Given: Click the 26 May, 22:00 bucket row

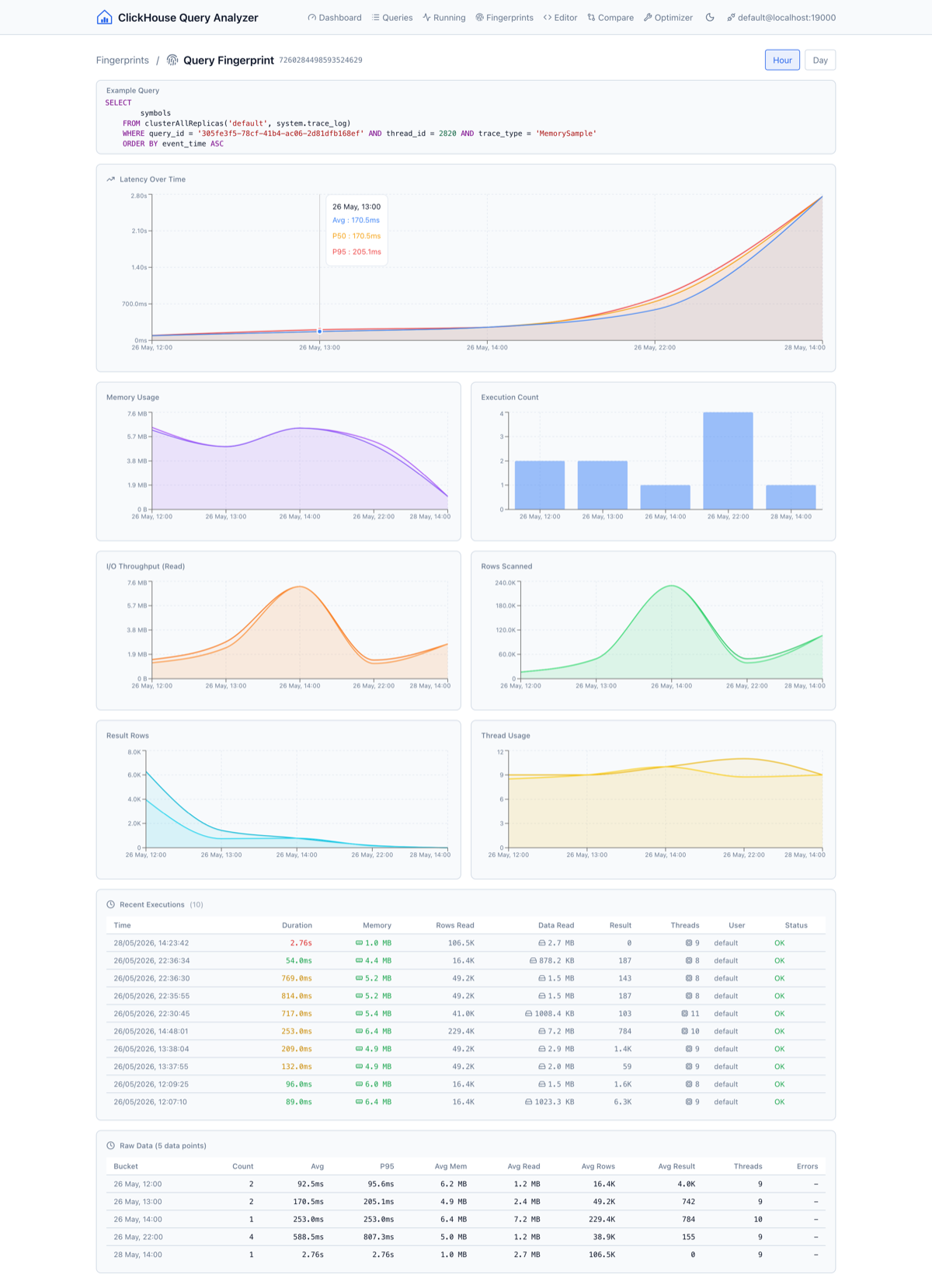Looking at the screenshot, I should 466,1238.
